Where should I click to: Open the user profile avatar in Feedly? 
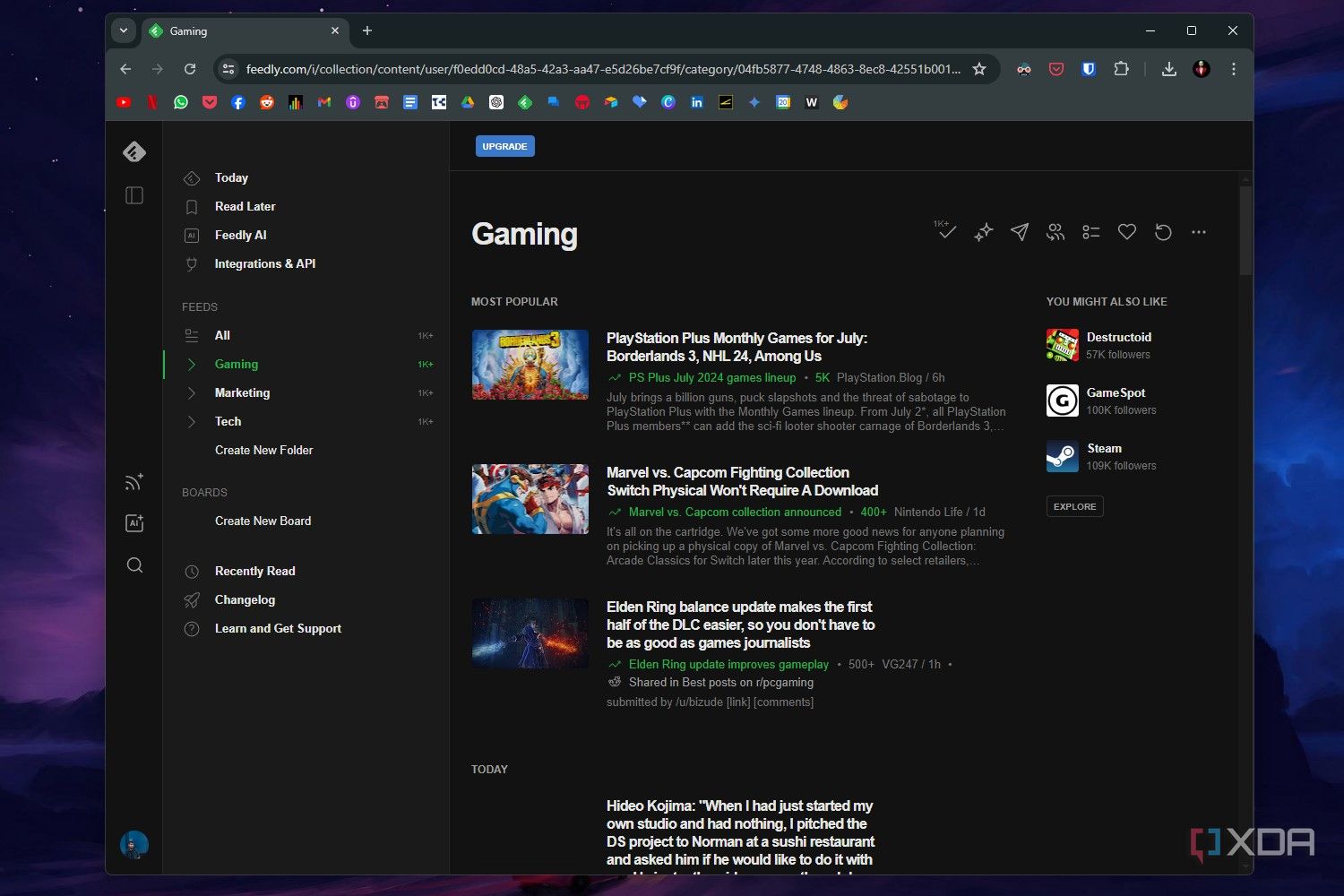coord(134,845)
